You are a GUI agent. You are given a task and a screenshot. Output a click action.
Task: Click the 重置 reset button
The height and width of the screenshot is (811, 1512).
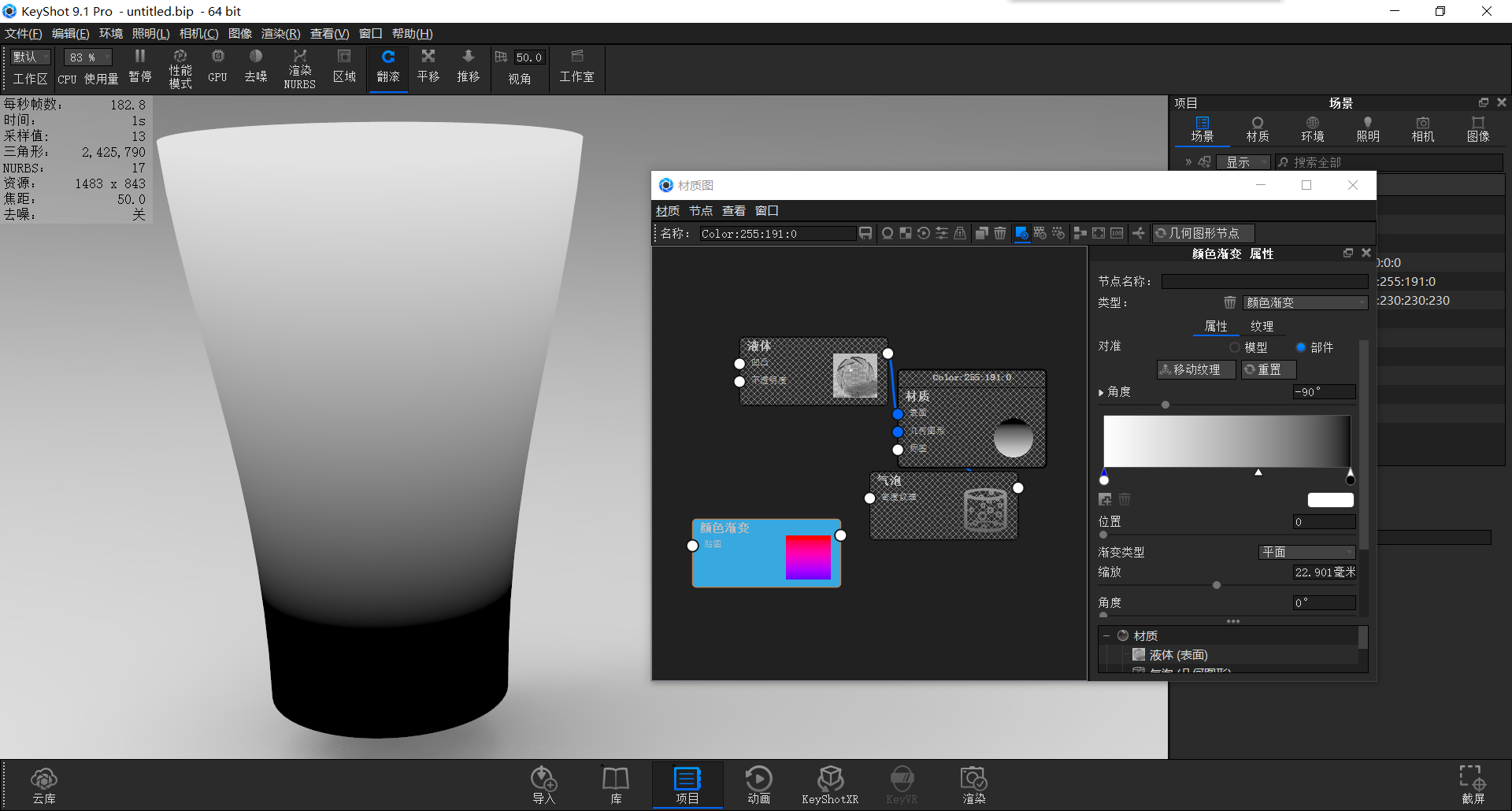(x=1268, y=369)
